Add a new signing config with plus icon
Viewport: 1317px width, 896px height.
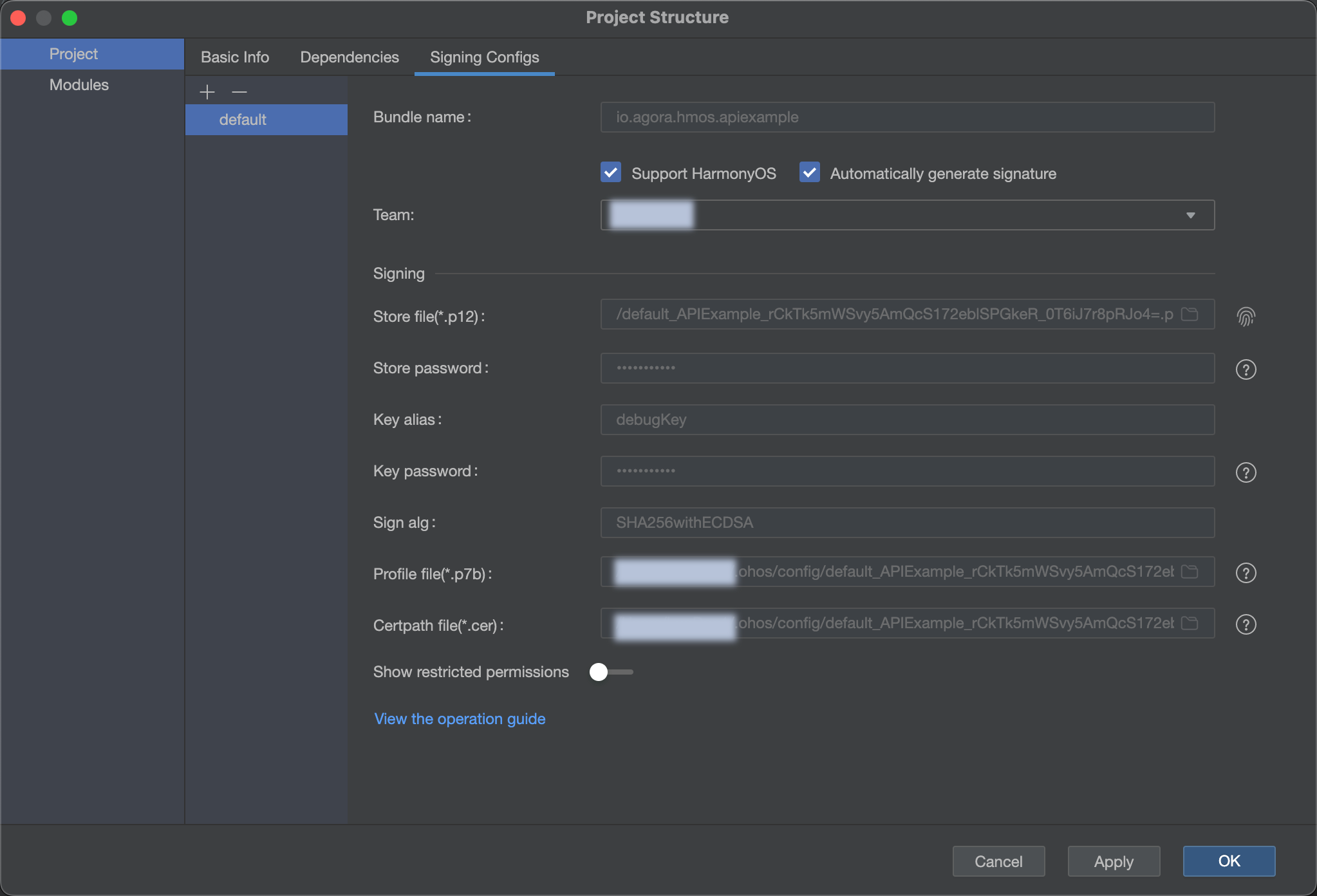[207, 92]
